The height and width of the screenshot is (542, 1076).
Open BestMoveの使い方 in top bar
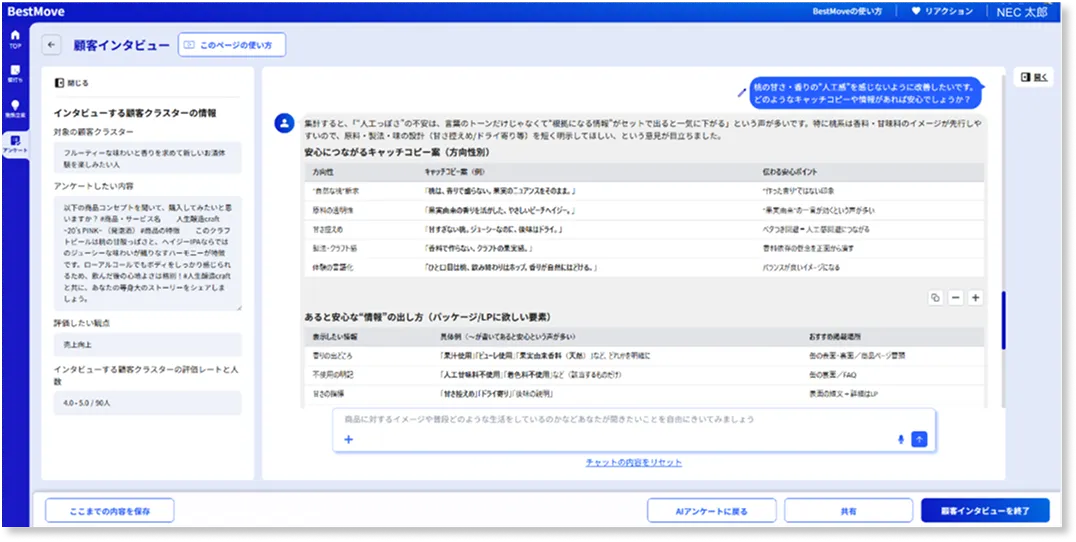coord(847,12)
